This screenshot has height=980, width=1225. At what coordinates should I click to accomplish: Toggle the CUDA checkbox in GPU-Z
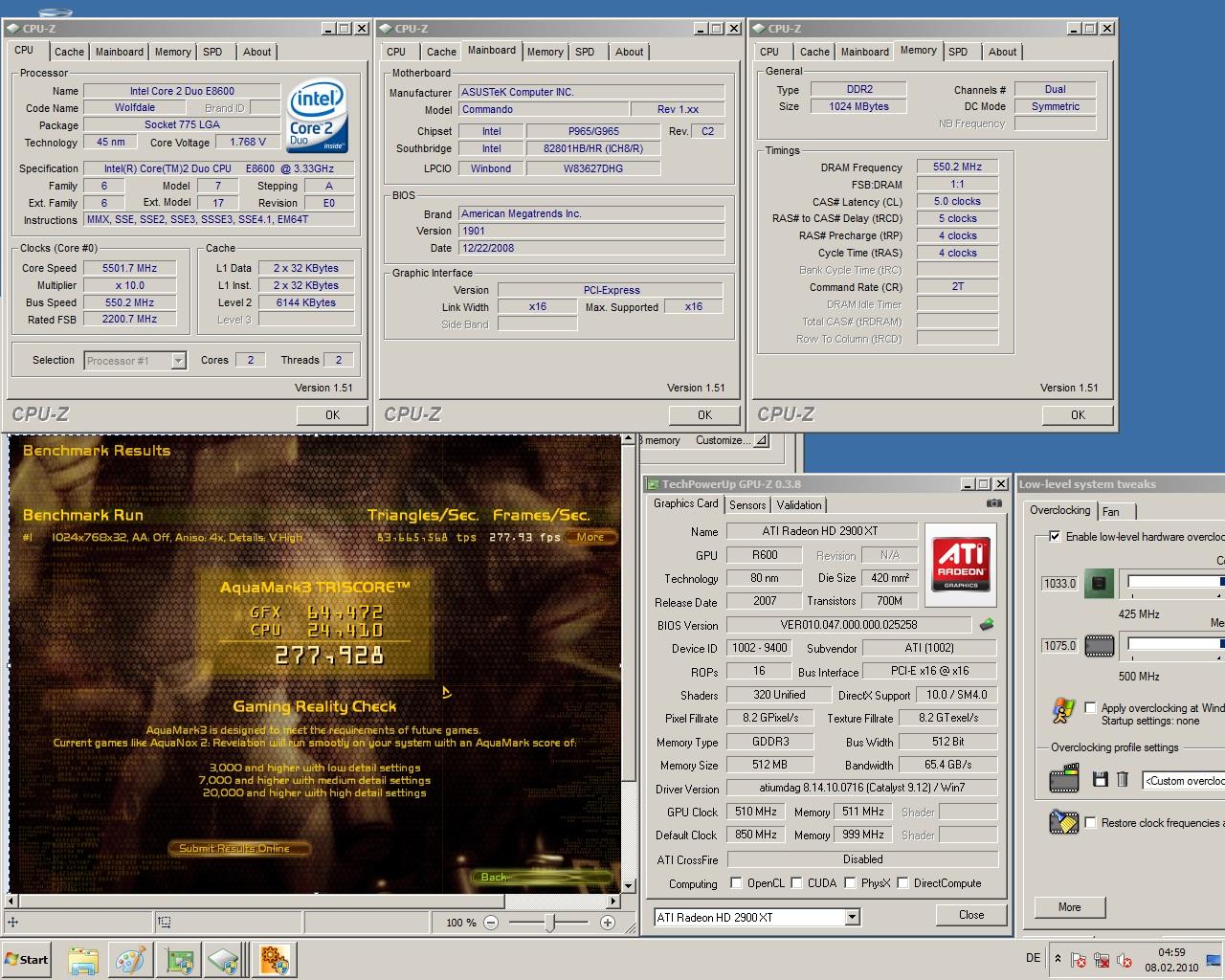pyautogui.click(x=796, y=883)
